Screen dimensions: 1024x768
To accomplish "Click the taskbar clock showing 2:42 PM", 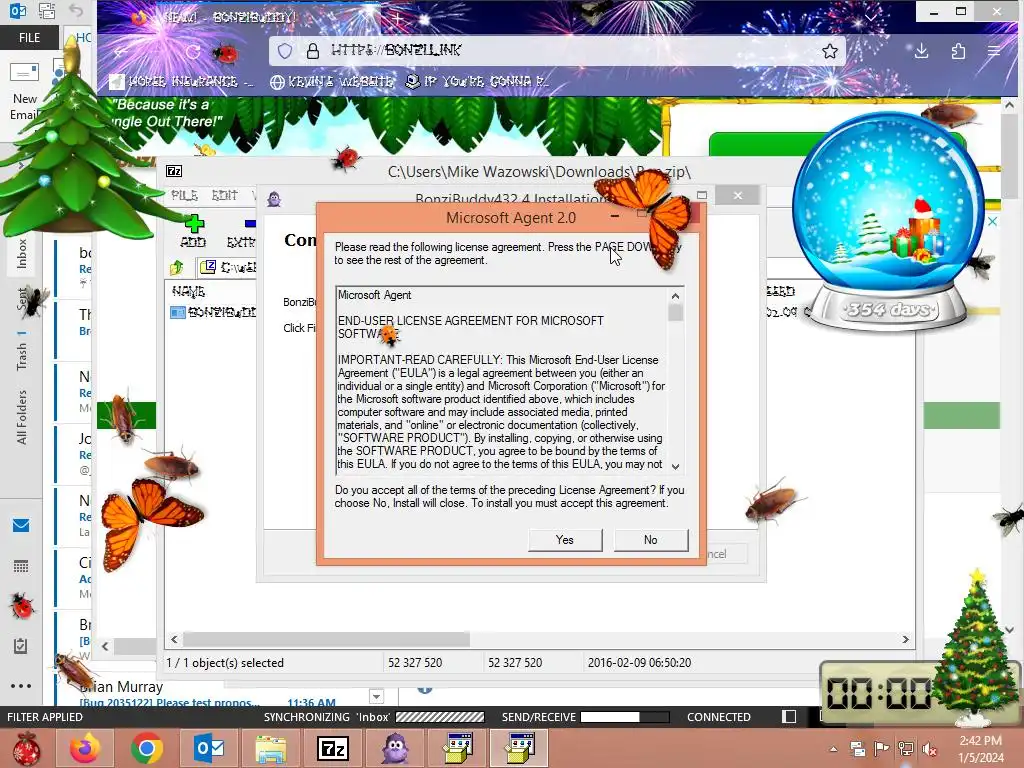I will tap(980, 749).
